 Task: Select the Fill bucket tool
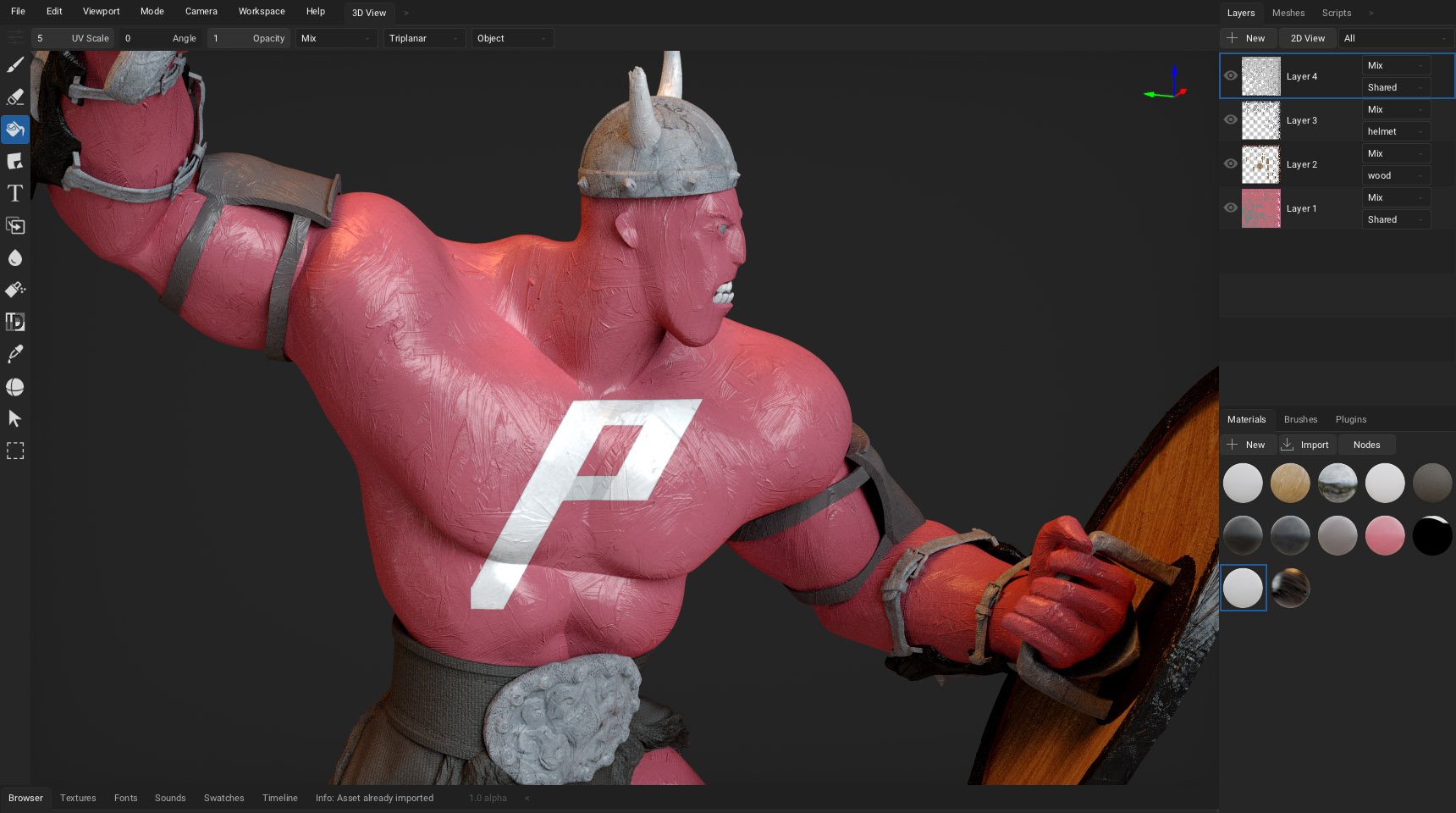tap(15, 130)
